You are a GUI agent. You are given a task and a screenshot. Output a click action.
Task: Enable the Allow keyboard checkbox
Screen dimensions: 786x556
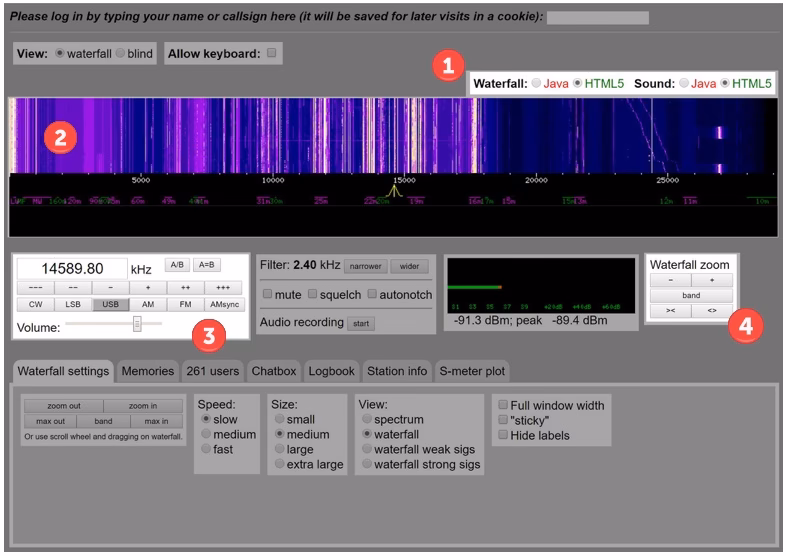(272, 53)
